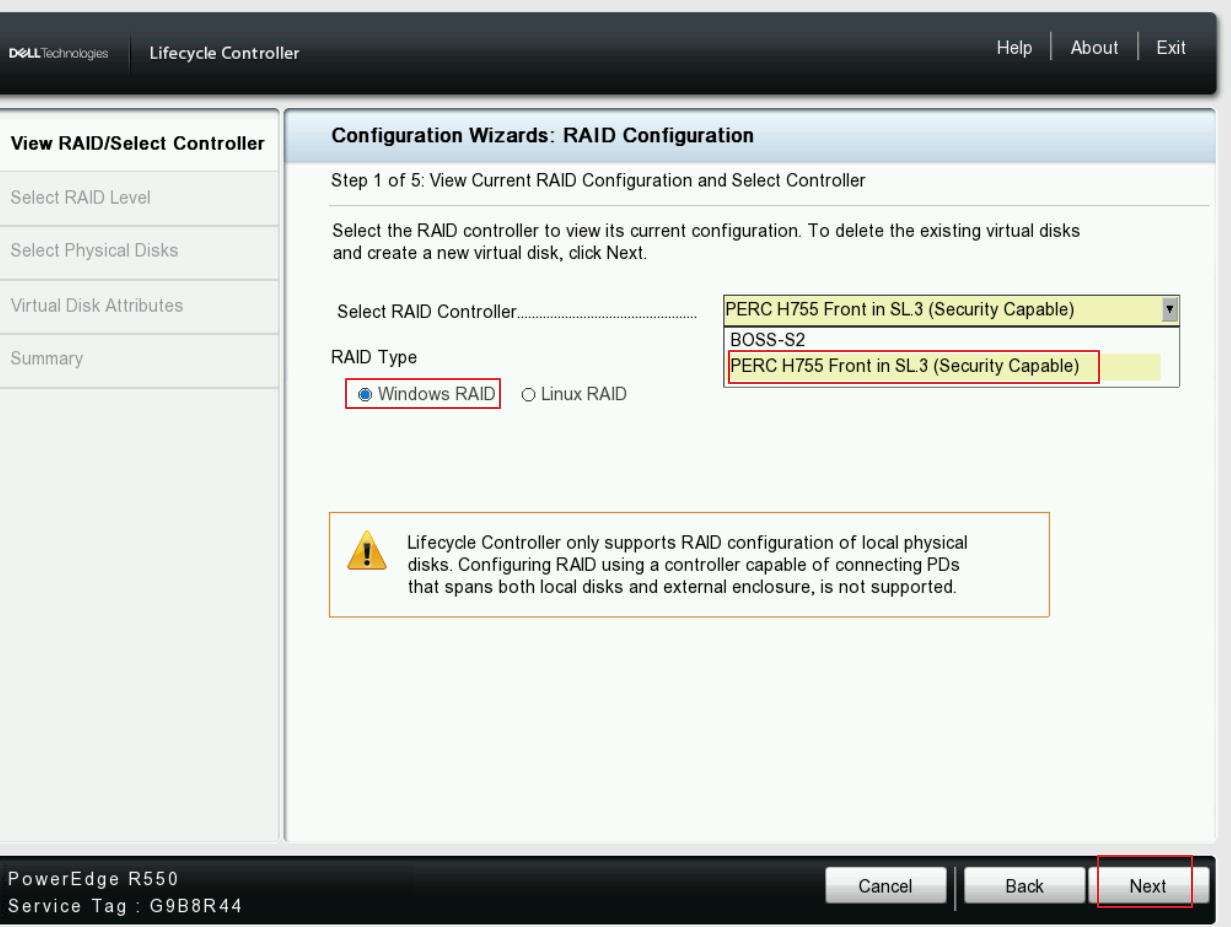
Task: Click the instruction text about selecting RAID controller
Action: pyautogui.click(x=706, y=242)
